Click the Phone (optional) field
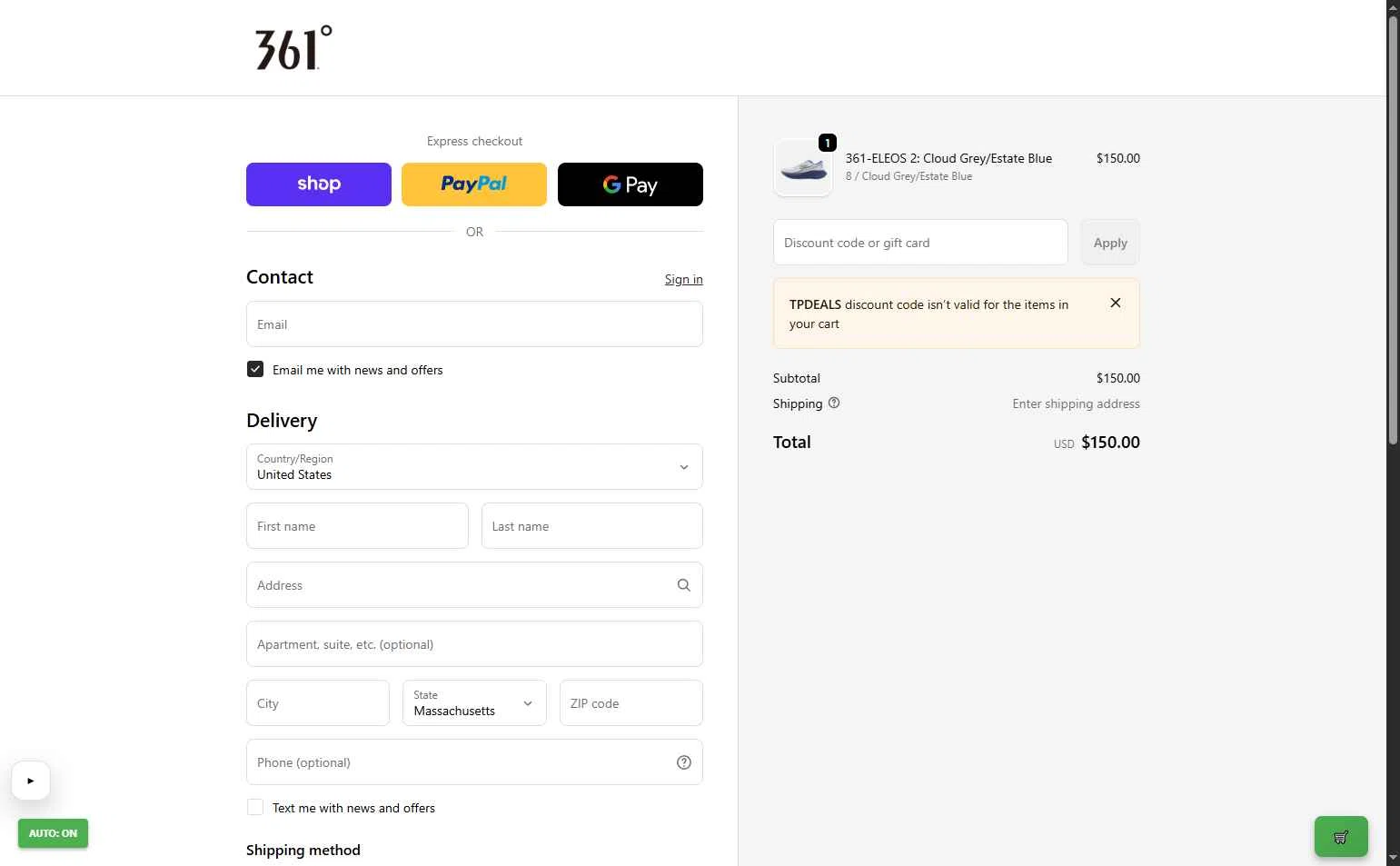1400x866 pixels. 474,762
